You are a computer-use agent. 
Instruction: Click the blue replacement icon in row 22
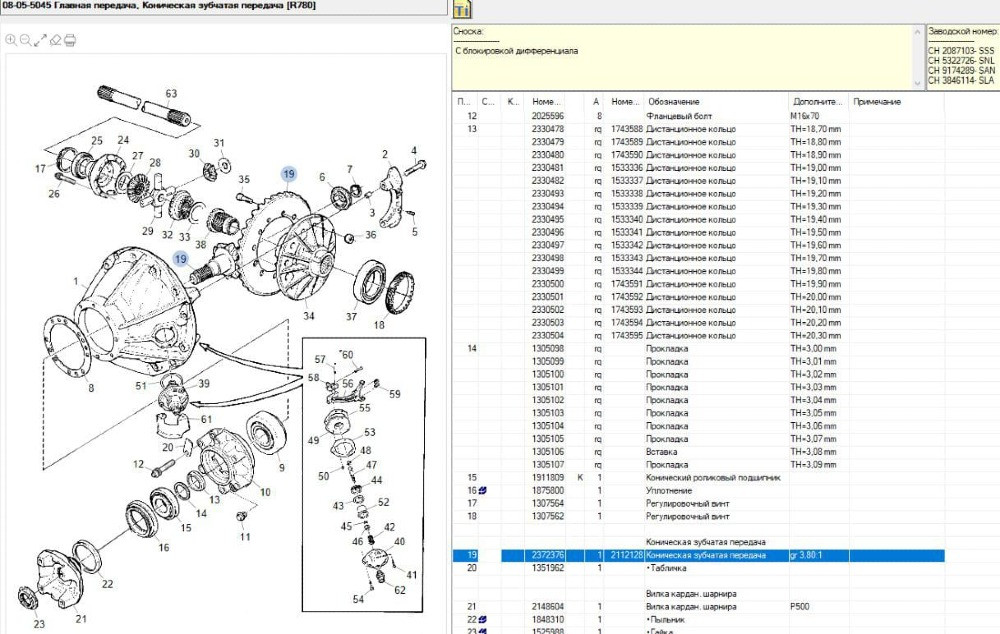(x=484, y=620)
